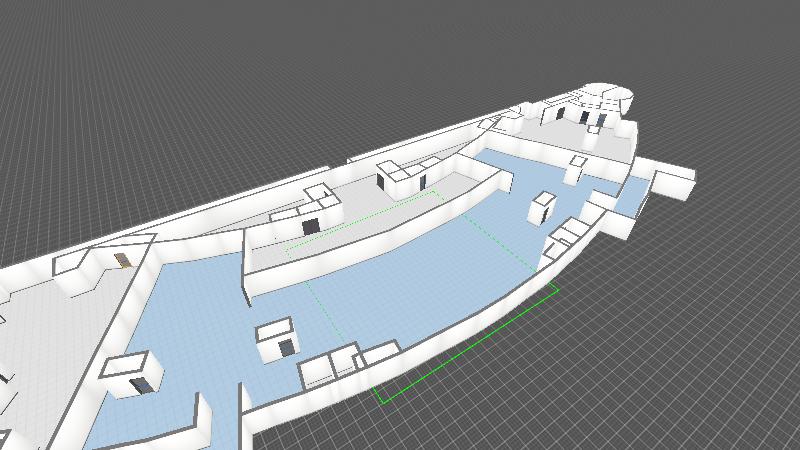Click the stacked boxes by the right curved wall
Viewport: 800px width, 450px height.
[566, 236]
